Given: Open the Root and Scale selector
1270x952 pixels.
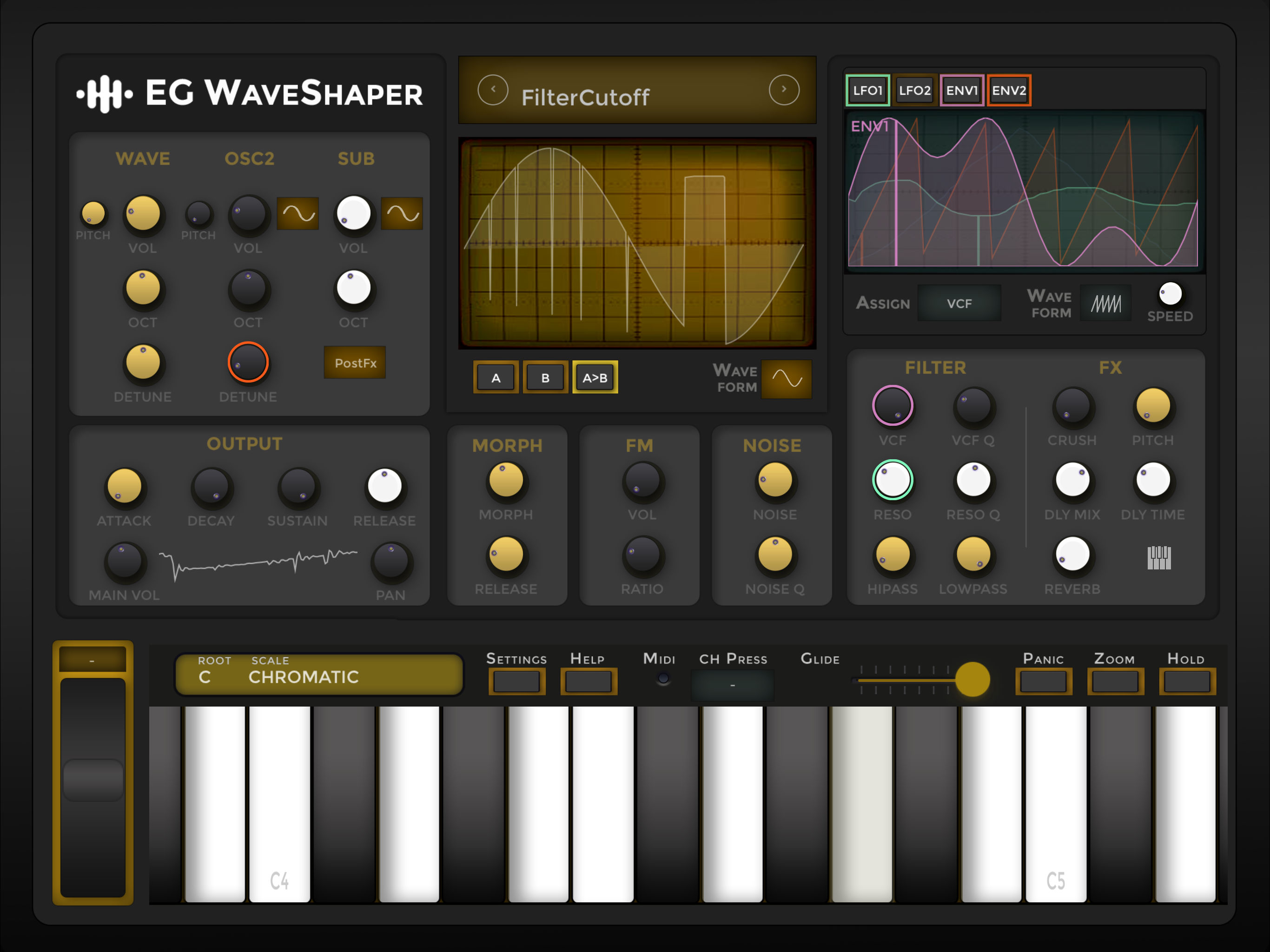Looking at the screenshot, I should pos(318,674).
